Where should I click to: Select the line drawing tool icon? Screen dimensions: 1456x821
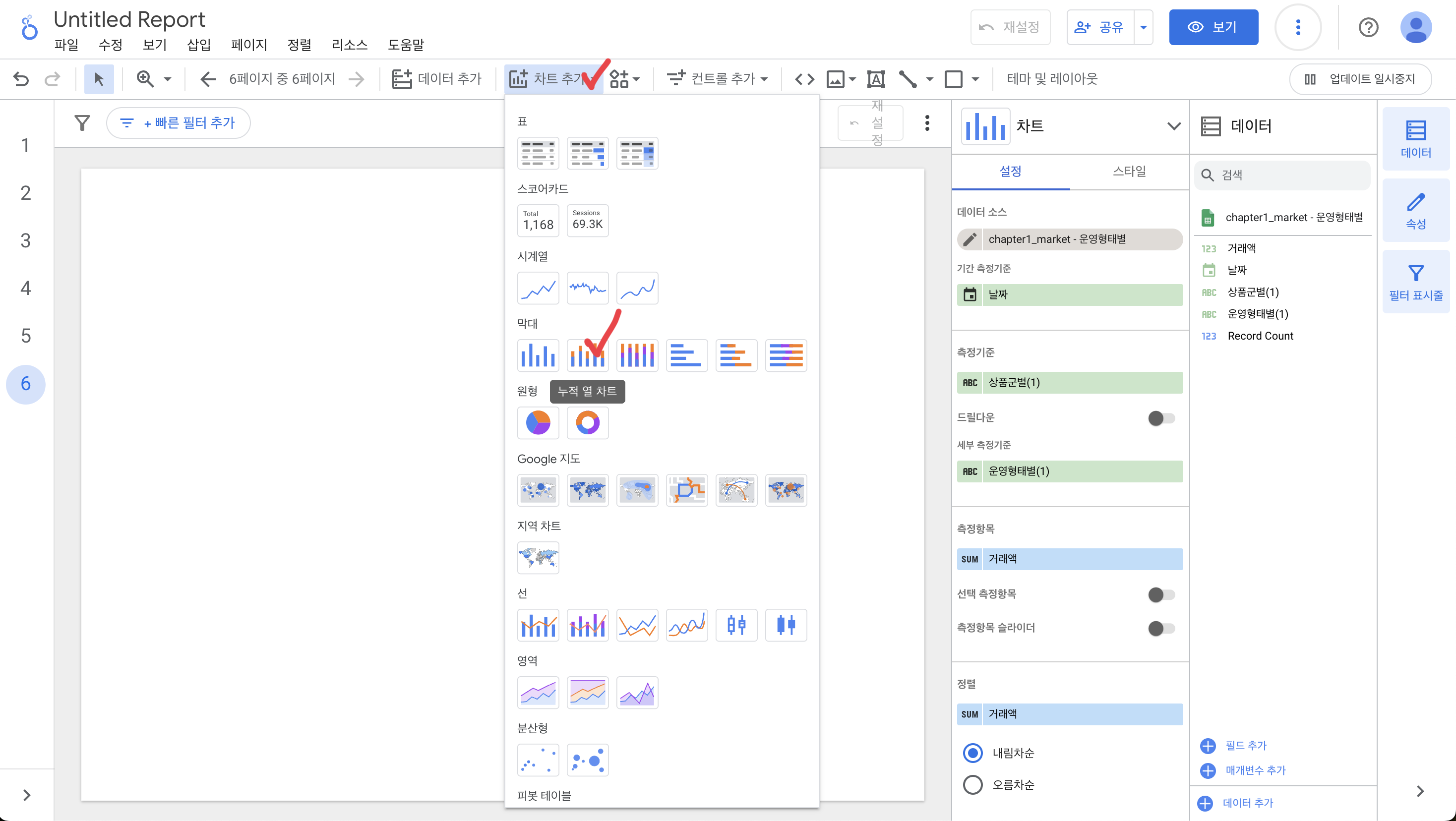[x=908, y=79]
